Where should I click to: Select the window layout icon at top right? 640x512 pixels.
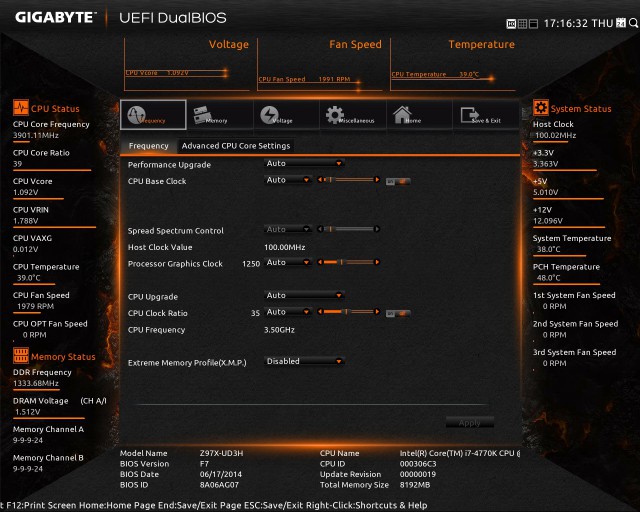pos(533,24)
